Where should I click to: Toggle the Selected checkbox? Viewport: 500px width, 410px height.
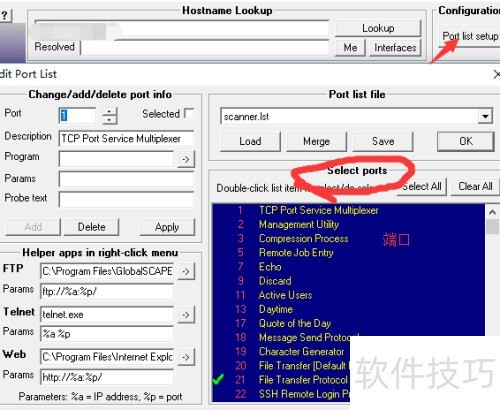pyautogui.click(x=189, y=113)
